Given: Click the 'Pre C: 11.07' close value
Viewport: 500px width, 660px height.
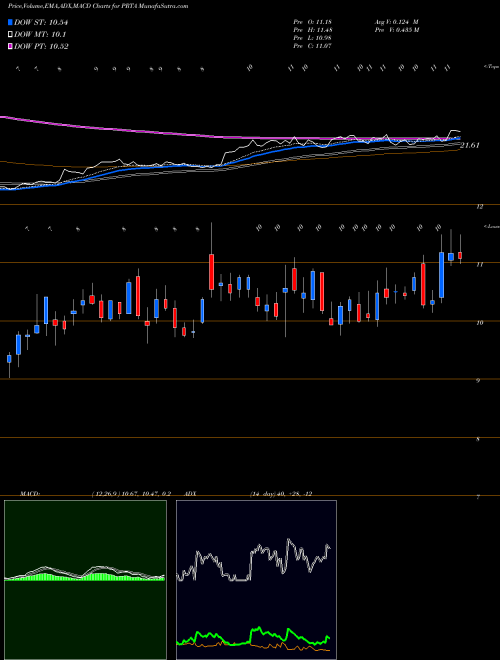Looking at the screenshot, I should click(313, 46).
